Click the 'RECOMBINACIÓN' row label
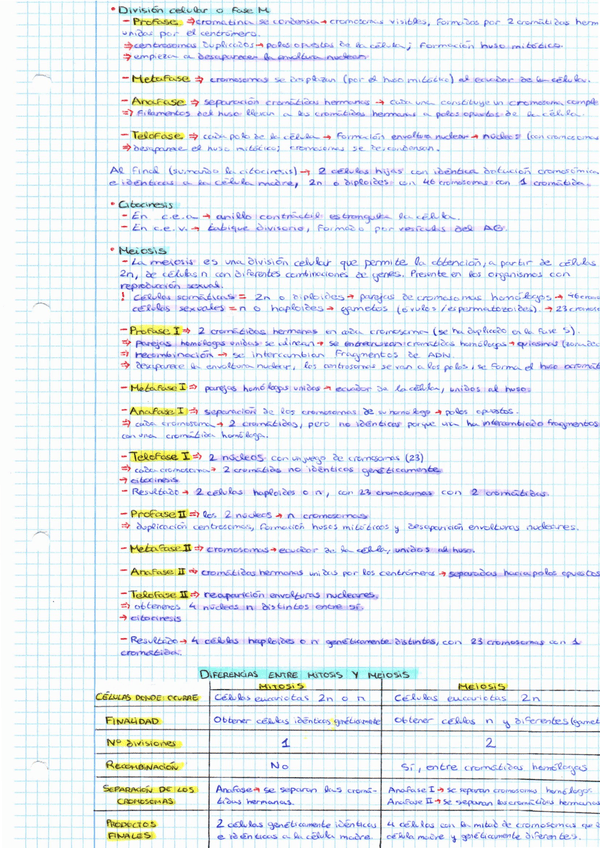The height and width of the screenshot is (848, 600). click(x=142, y=766)
